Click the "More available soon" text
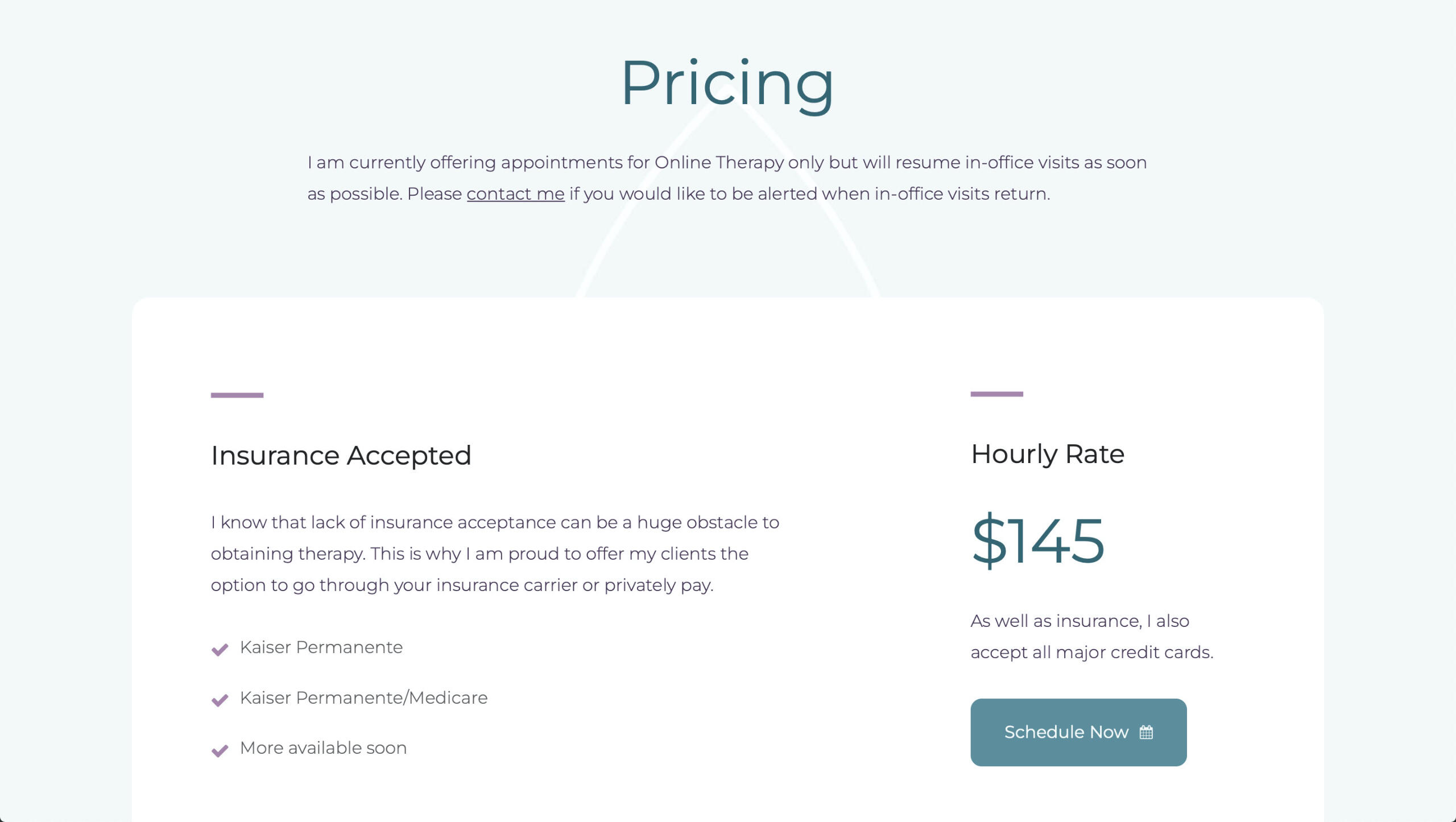Viewport: 1456px width, 822px height. (323, 748)
